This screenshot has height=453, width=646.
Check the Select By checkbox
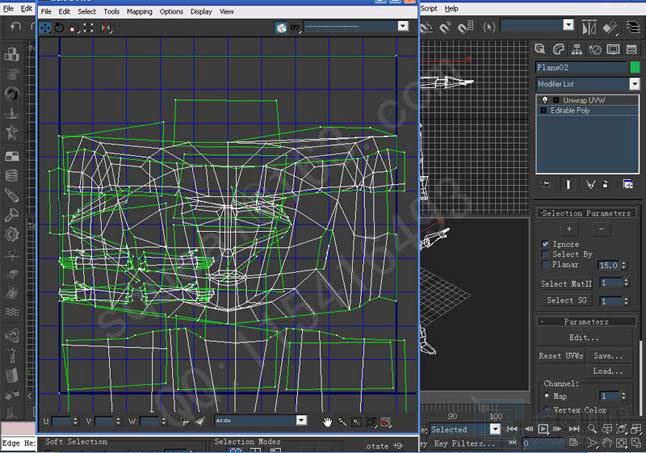coord(545,255)
